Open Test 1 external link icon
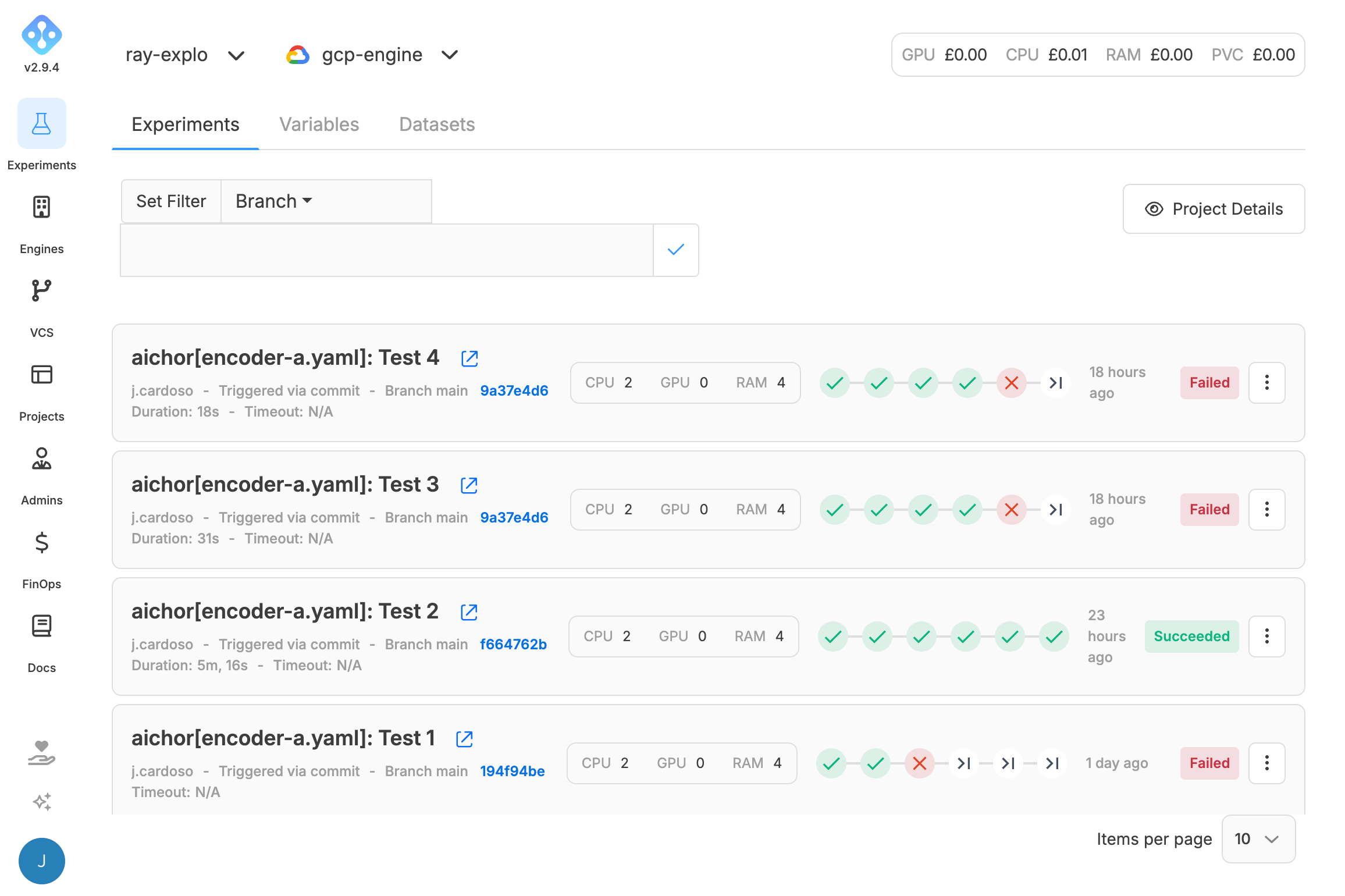 [x=464, y=739]
